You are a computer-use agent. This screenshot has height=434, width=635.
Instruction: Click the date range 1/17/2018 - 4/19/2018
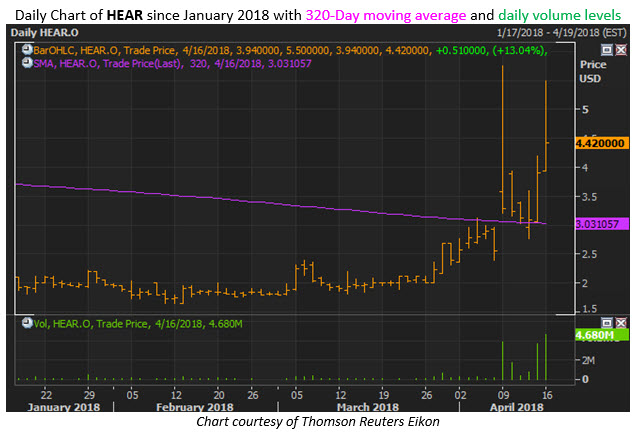point(562,33)
